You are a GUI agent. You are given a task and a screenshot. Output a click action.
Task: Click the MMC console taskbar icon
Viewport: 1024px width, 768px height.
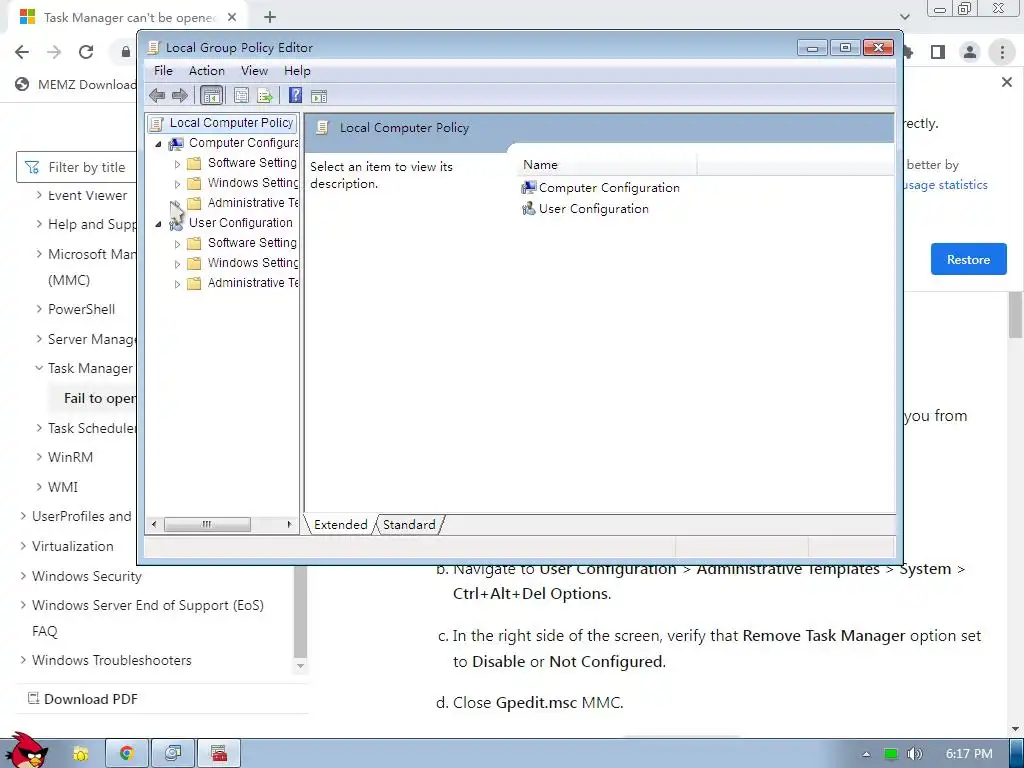coord(172,753)
